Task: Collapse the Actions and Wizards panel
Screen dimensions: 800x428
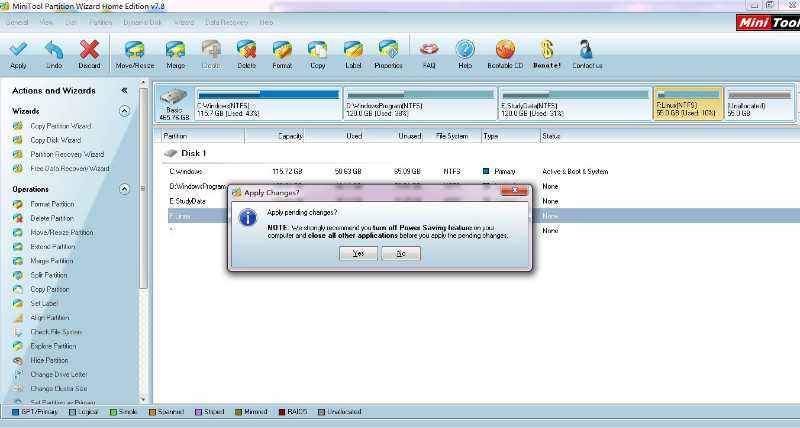Action: (124, 90)
